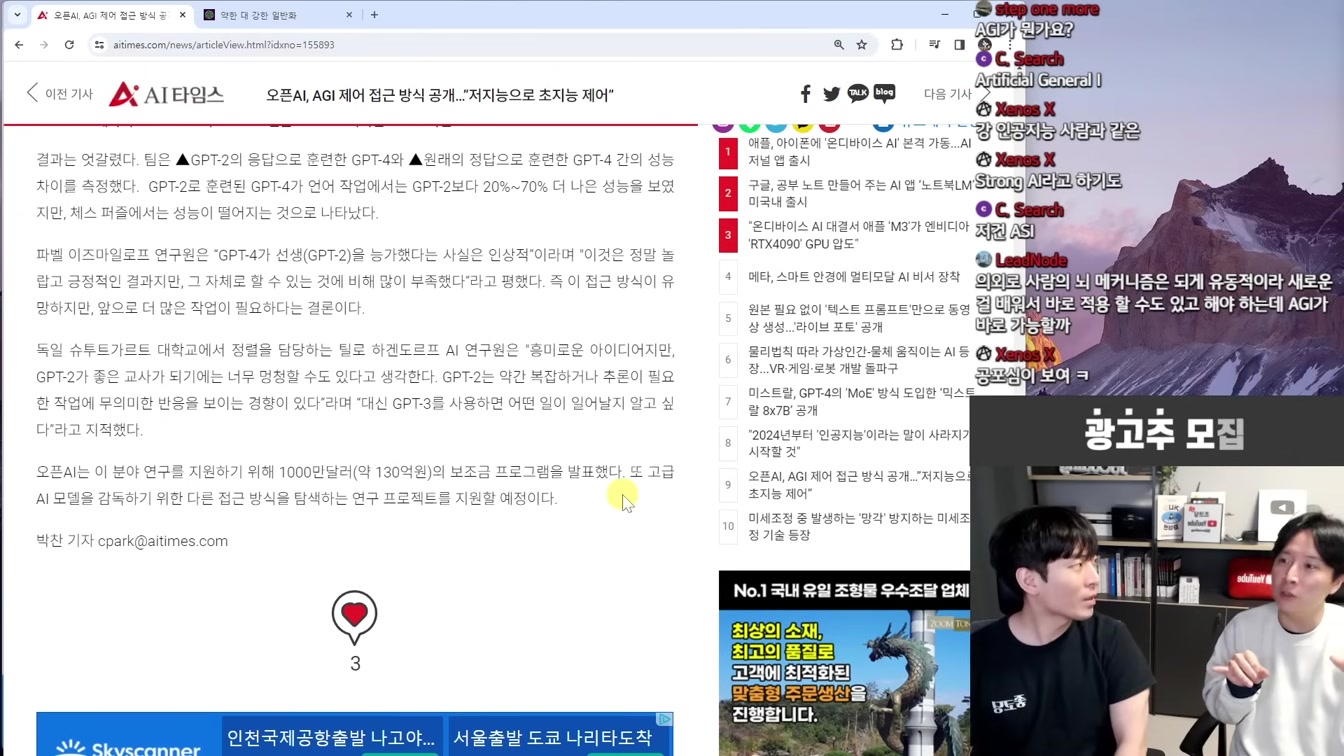Click the dragon sculpture advertisement banner
The image size is (1344, 756).
844,663
